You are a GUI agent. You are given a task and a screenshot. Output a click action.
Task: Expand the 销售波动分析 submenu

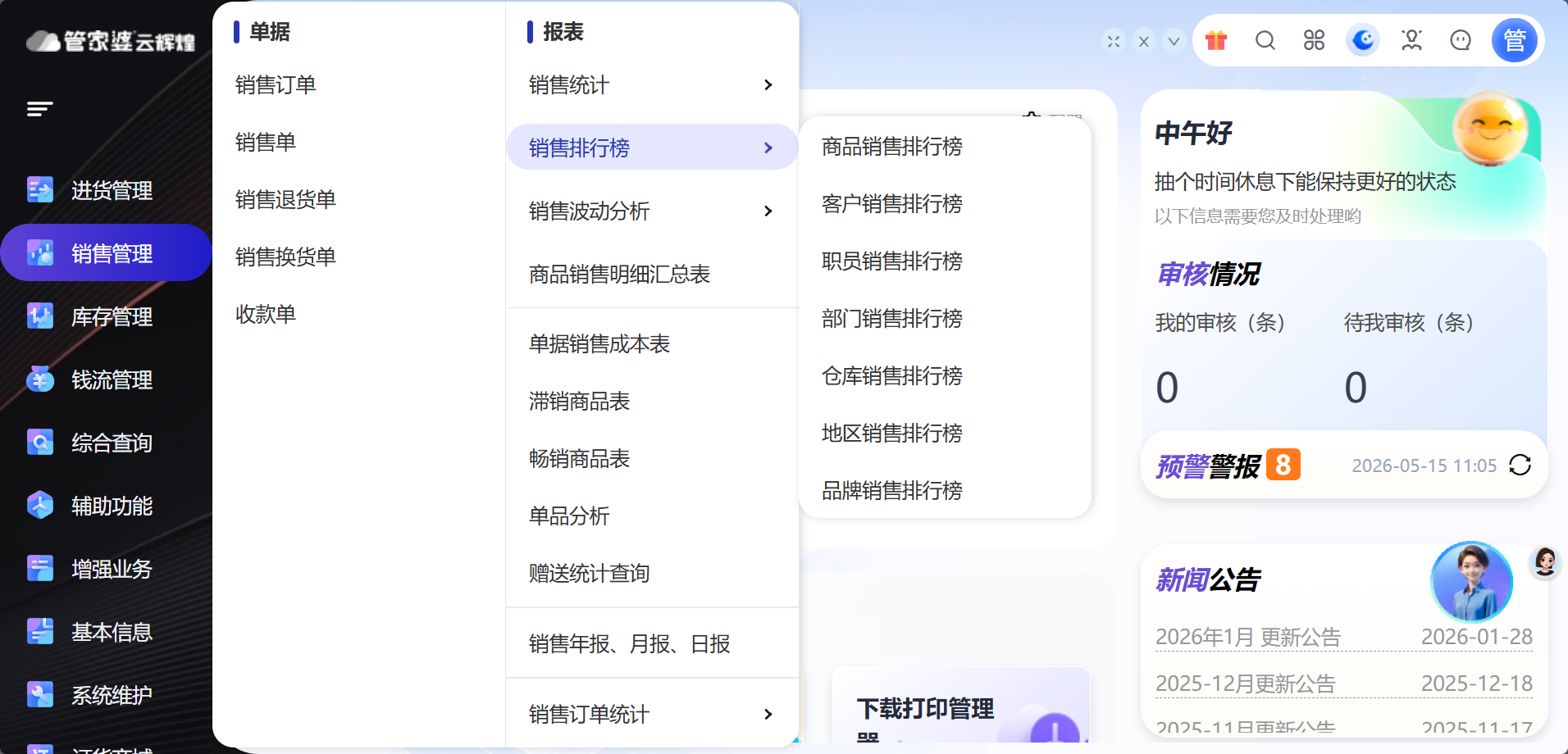pyautogui.click(x=652, y=211)
